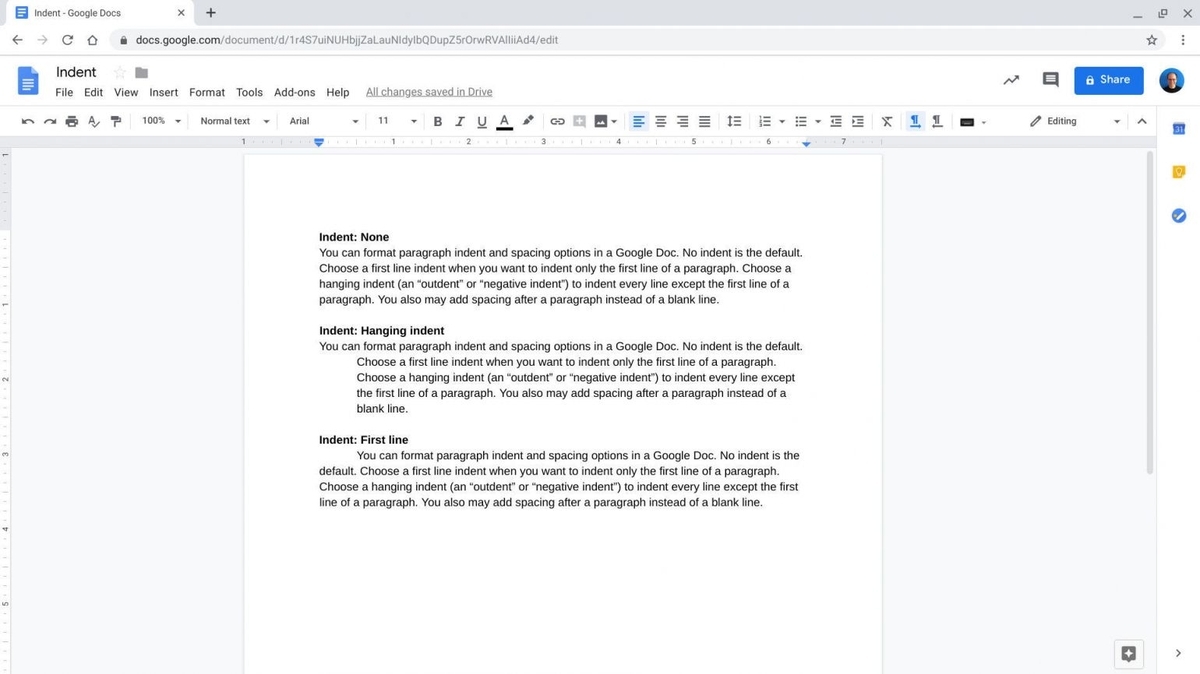Open Google Keep from the side panel
Screen dimensions: 1200x674
1178,171
